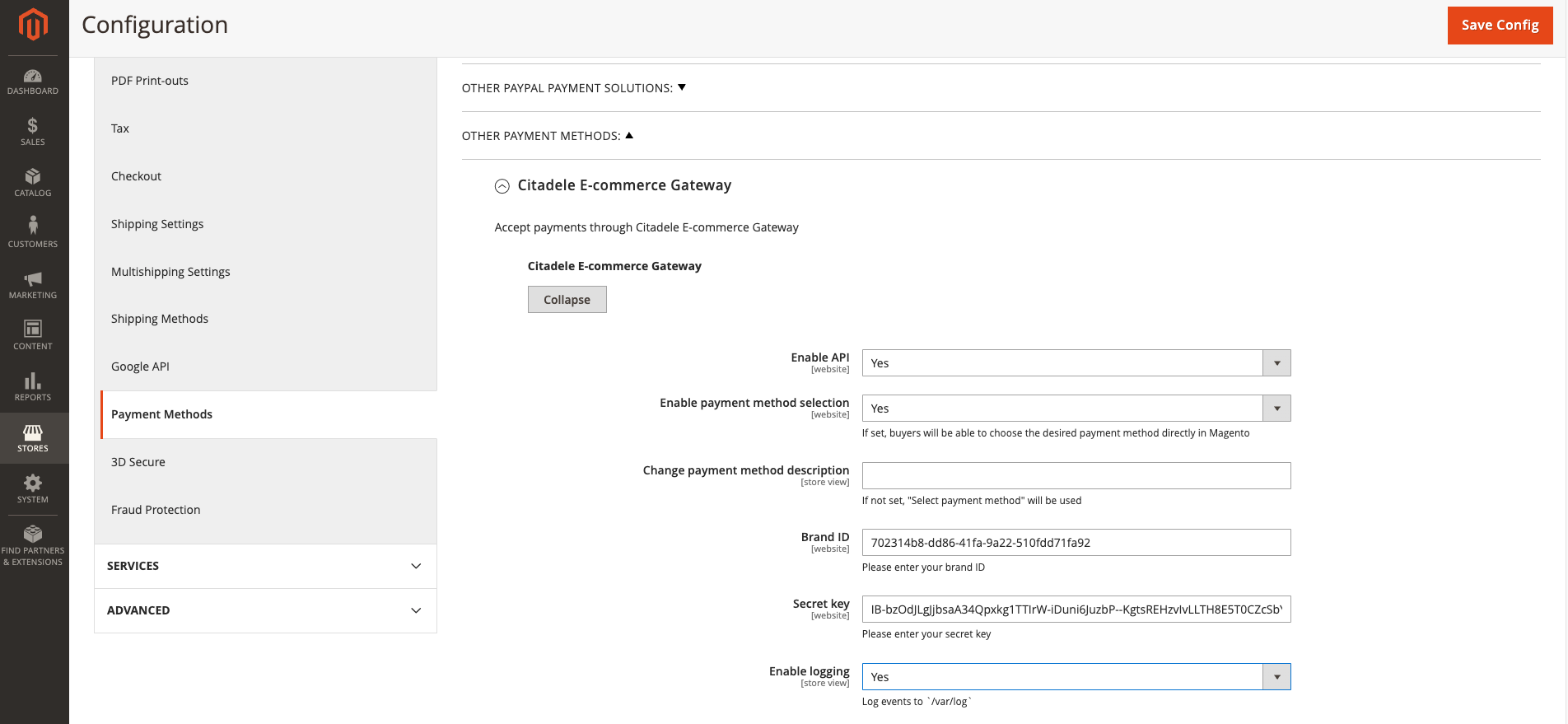Click the Citadele E-commerce Gateway heading
Viewport: 1568px width, 724px height.
coord(624,185)
